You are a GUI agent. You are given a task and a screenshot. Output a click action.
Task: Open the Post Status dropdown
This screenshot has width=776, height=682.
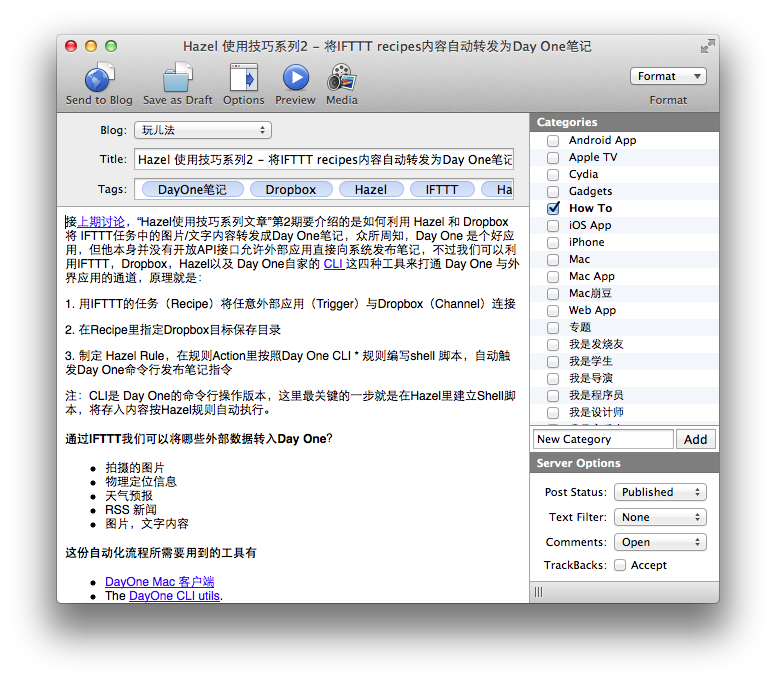click(660, 492)
